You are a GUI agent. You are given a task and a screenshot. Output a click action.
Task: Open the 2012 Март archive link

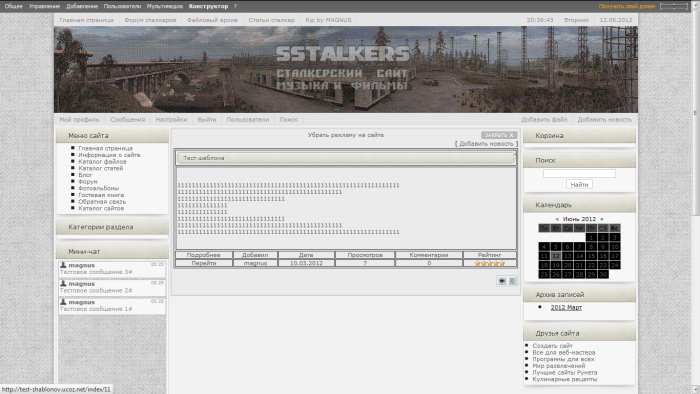pyautogui.click(x=566, y=307)
